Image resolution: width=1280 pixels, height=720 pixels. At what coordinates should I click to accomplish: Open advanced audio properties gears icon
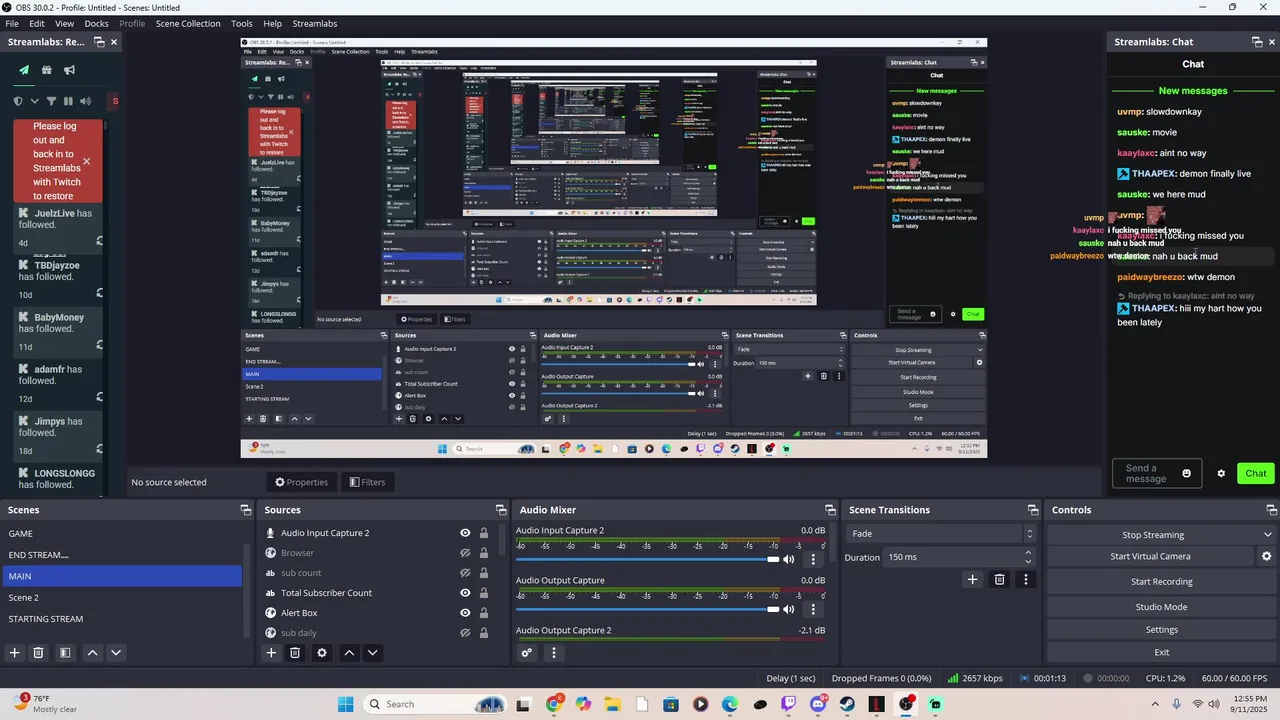527,653
